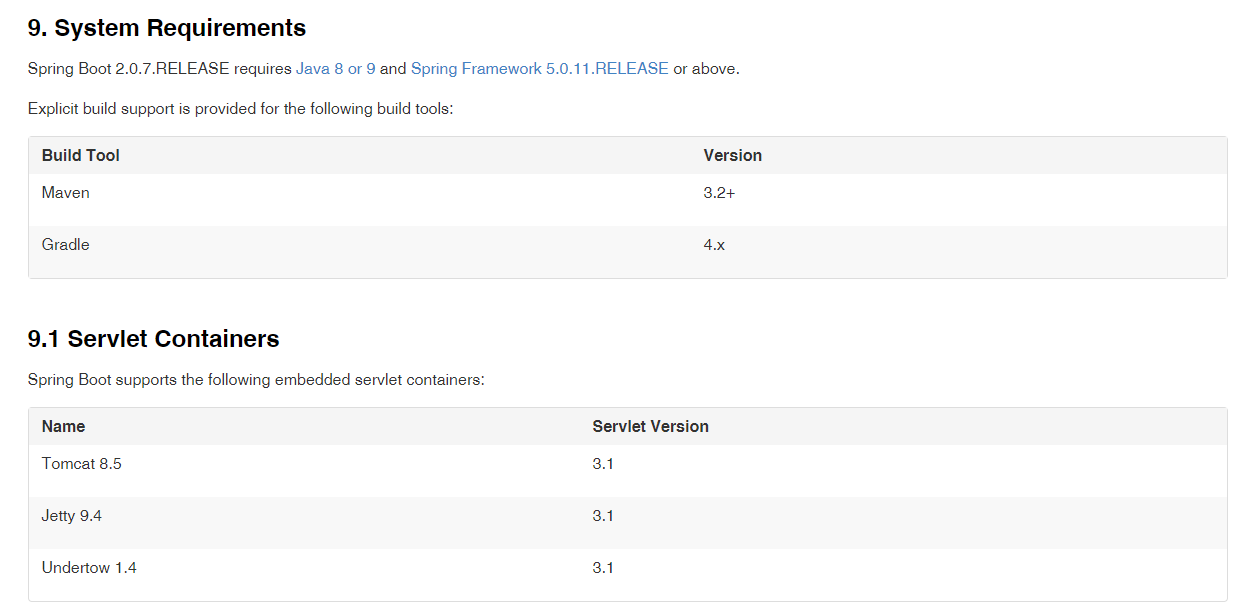This screenshot has height=609, width=1251.
Task: Select the "Maven" table cell
Action: coord(66,192)
